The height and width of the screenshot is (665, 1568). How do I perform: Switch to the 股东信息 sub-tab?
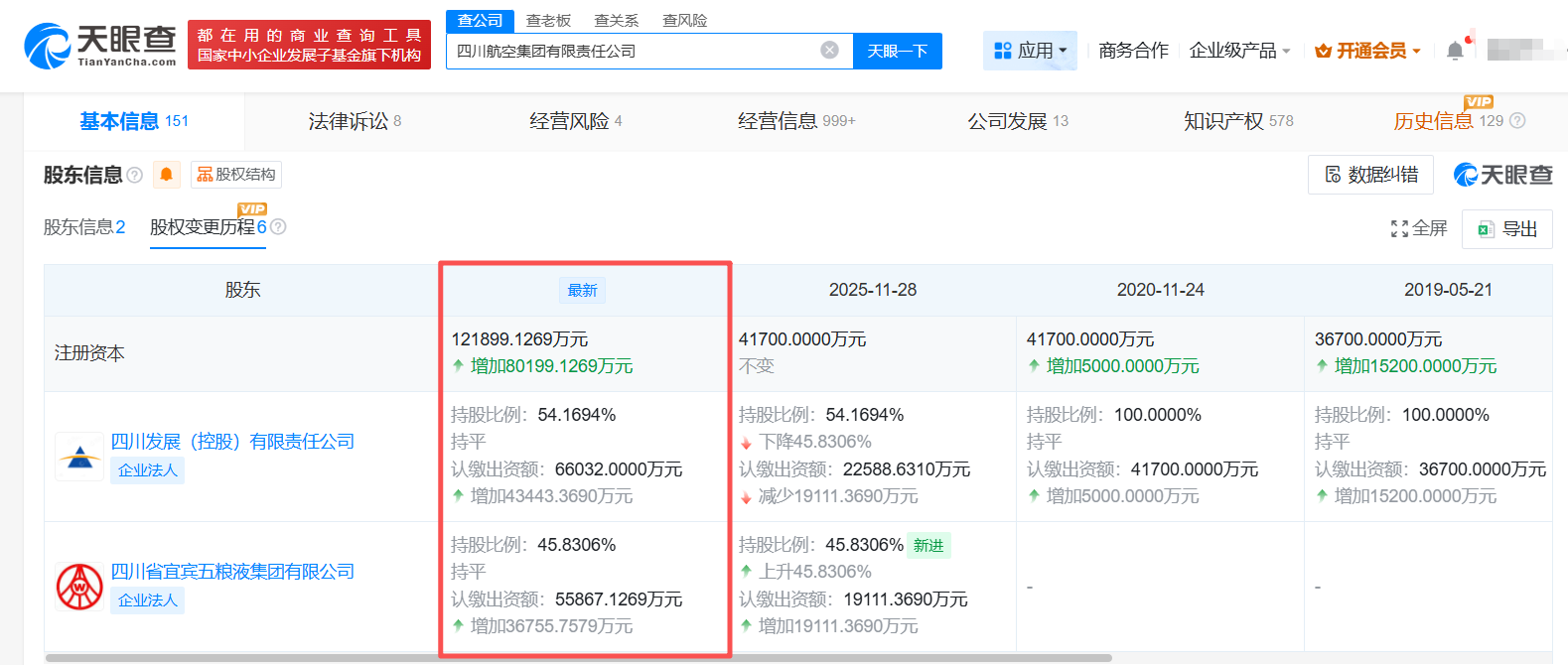[84, 227]
